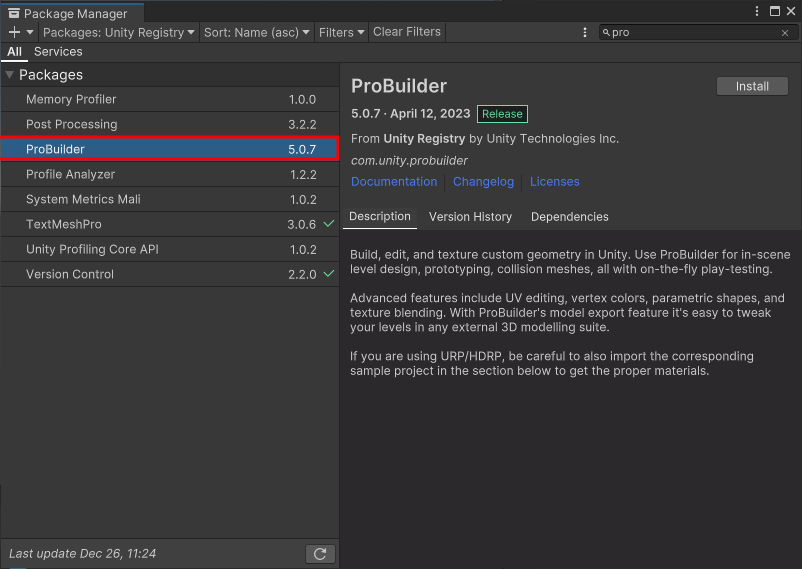
Task: Switch to Version History tab
Action: 470,217
